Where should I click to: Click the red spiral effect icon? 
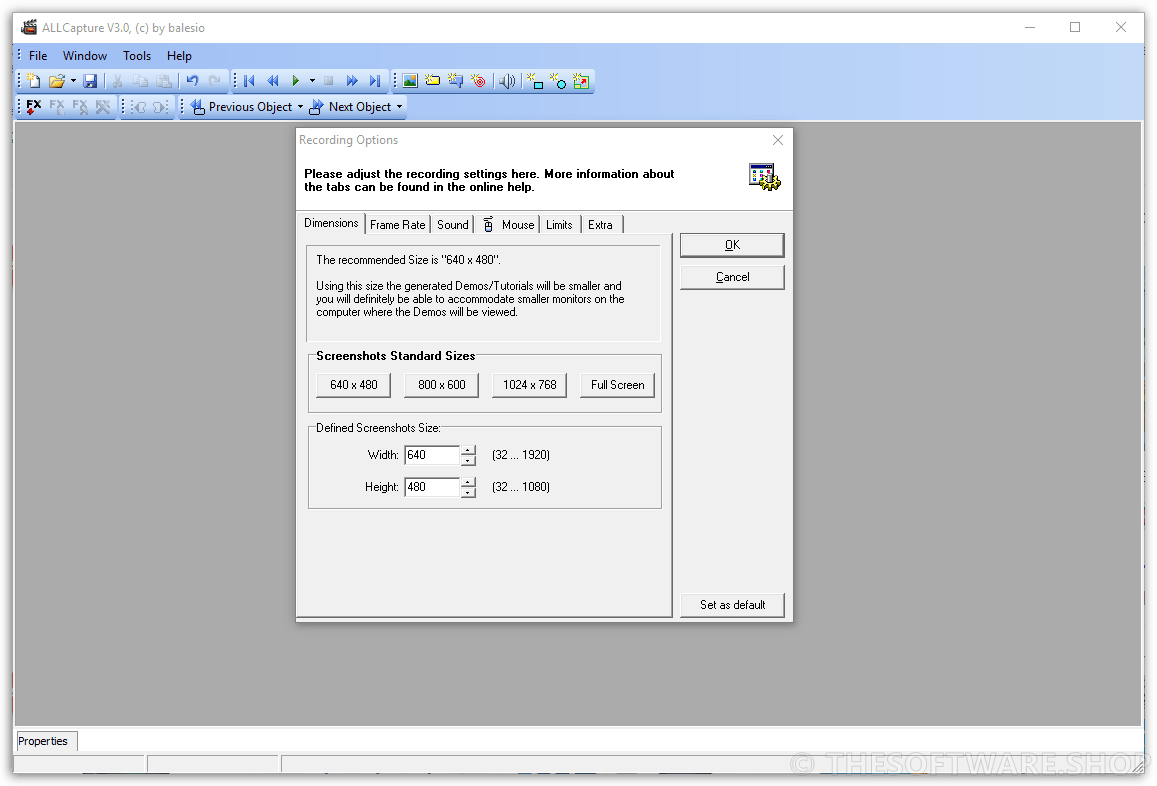479,81
